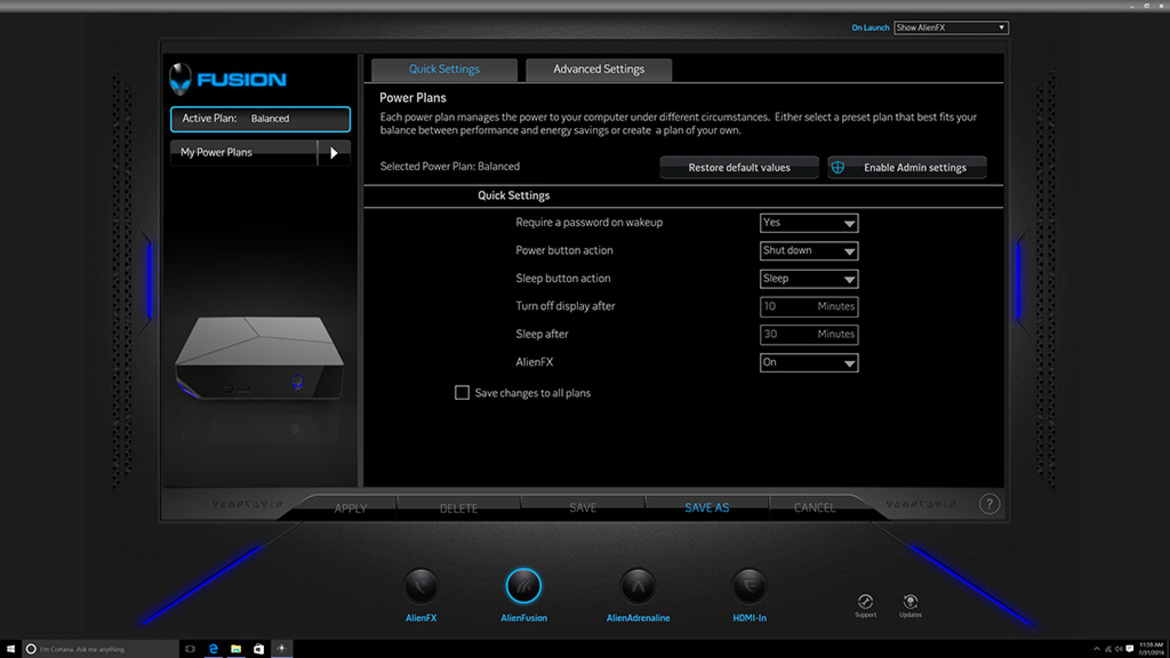
Task: Select the Active Plan: Balanced box
Action: [260, 119]
